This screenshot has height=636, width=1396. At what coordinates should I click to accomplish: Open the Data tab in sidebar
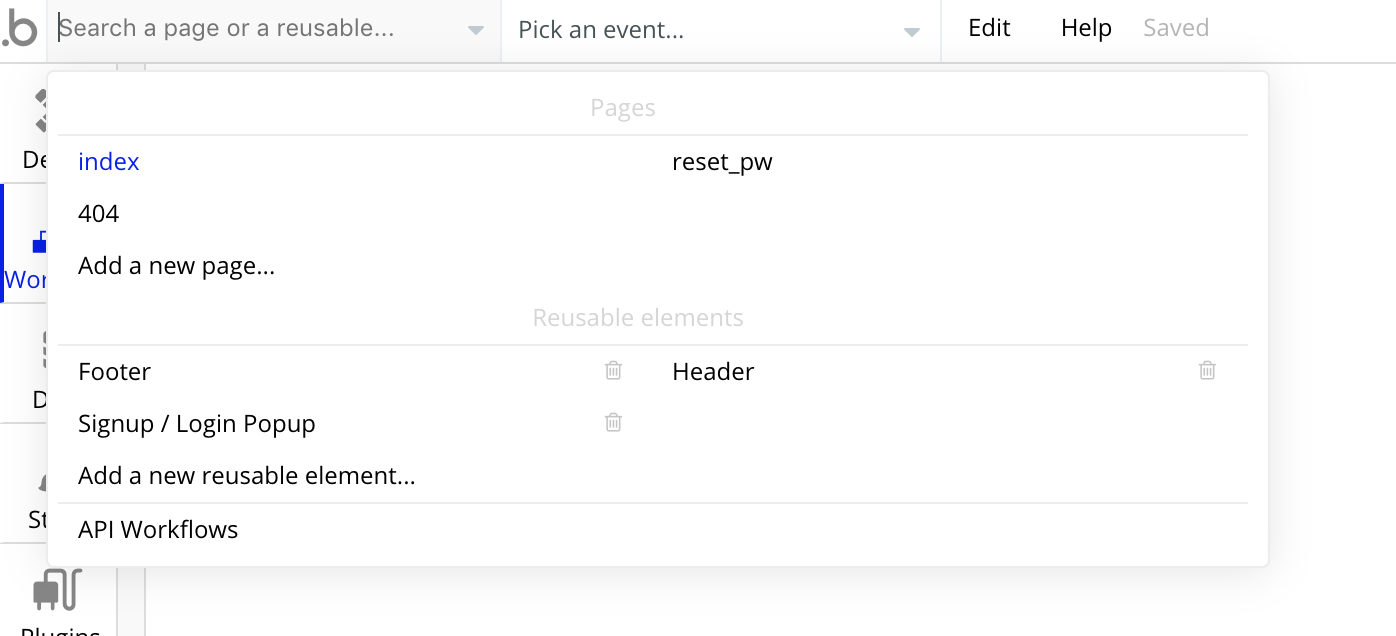point(38,370)
